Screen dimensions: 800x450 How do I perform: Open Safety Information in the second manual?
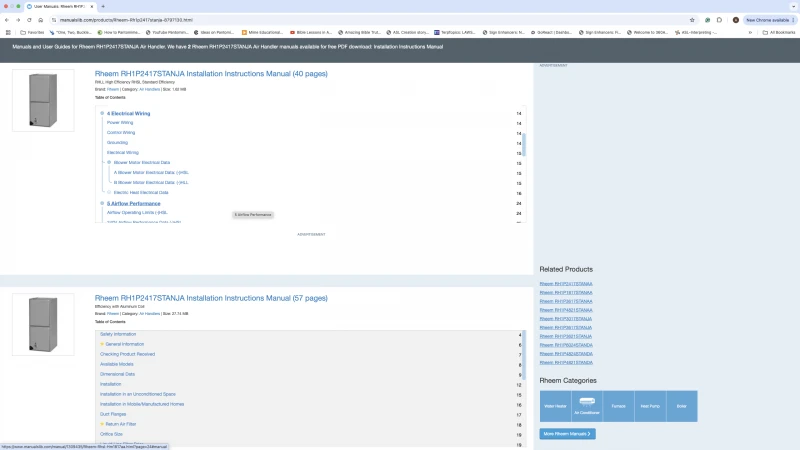[118, 334]
